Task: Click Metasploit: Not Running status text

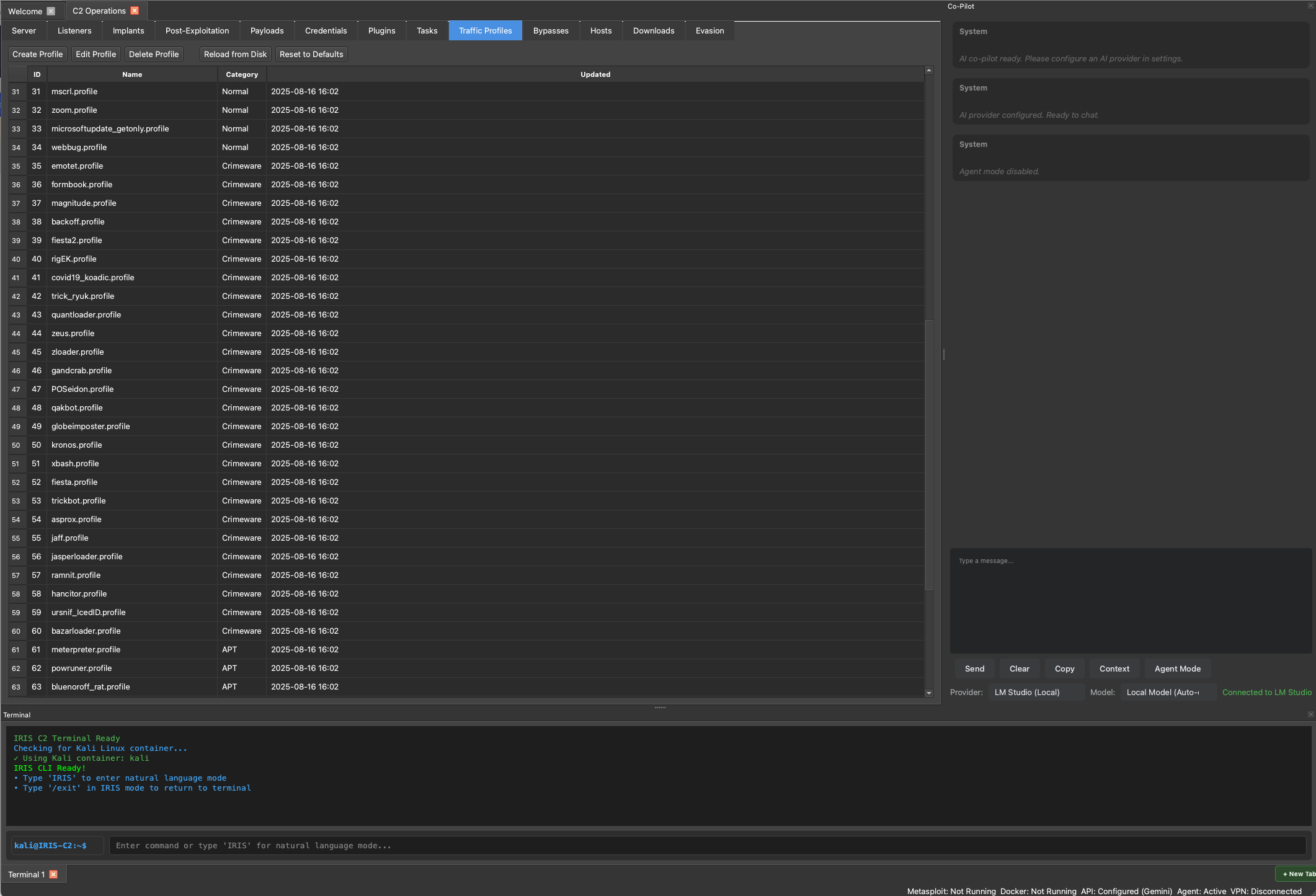Action: [x=951, y=891]
